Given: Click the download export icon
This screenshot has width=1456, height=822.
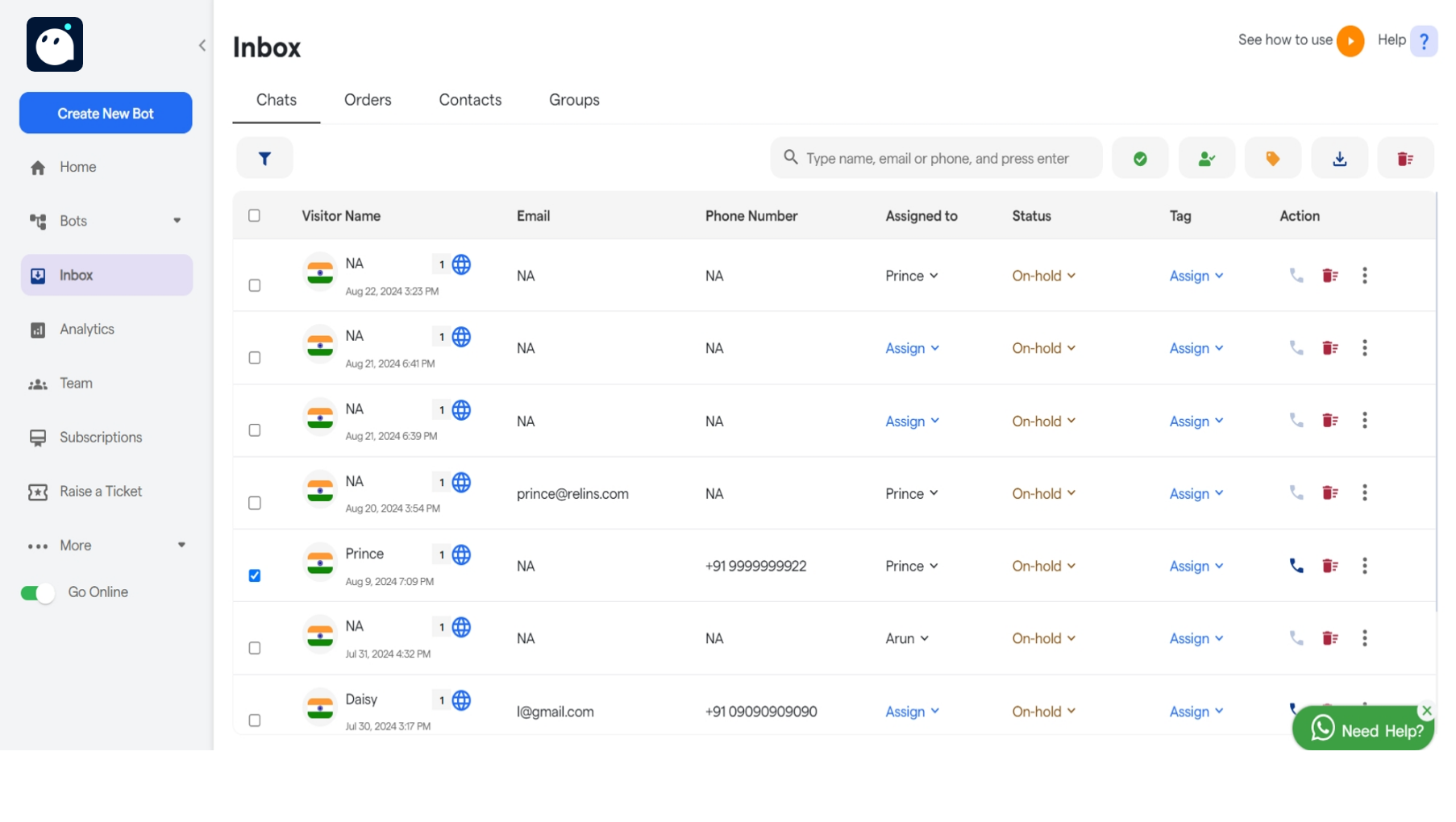Looking at the screenshot, I should [x=1339, y=158].
